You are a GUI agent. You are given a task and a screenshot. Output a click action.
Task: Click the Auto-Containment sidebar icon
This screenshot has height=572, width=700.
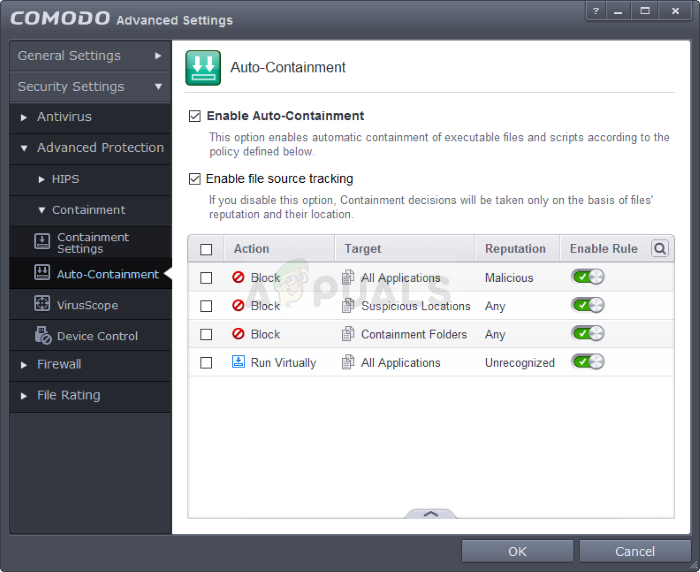[x=42, y=273]
